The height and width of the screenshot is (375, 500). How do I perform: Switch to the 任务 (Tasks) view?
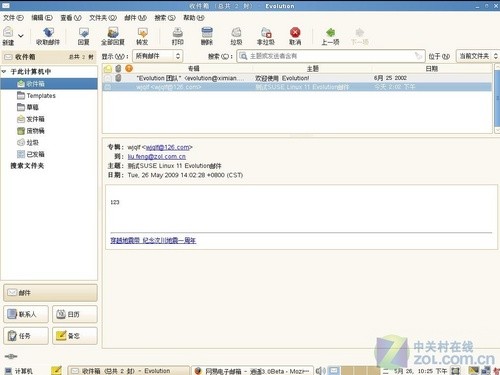[26, 336]
